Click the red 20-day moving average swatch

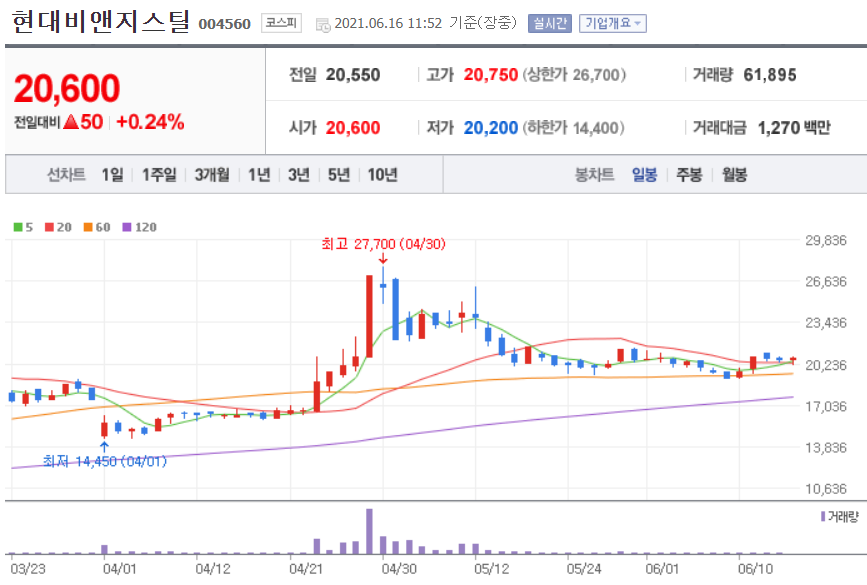coord(50,227)
